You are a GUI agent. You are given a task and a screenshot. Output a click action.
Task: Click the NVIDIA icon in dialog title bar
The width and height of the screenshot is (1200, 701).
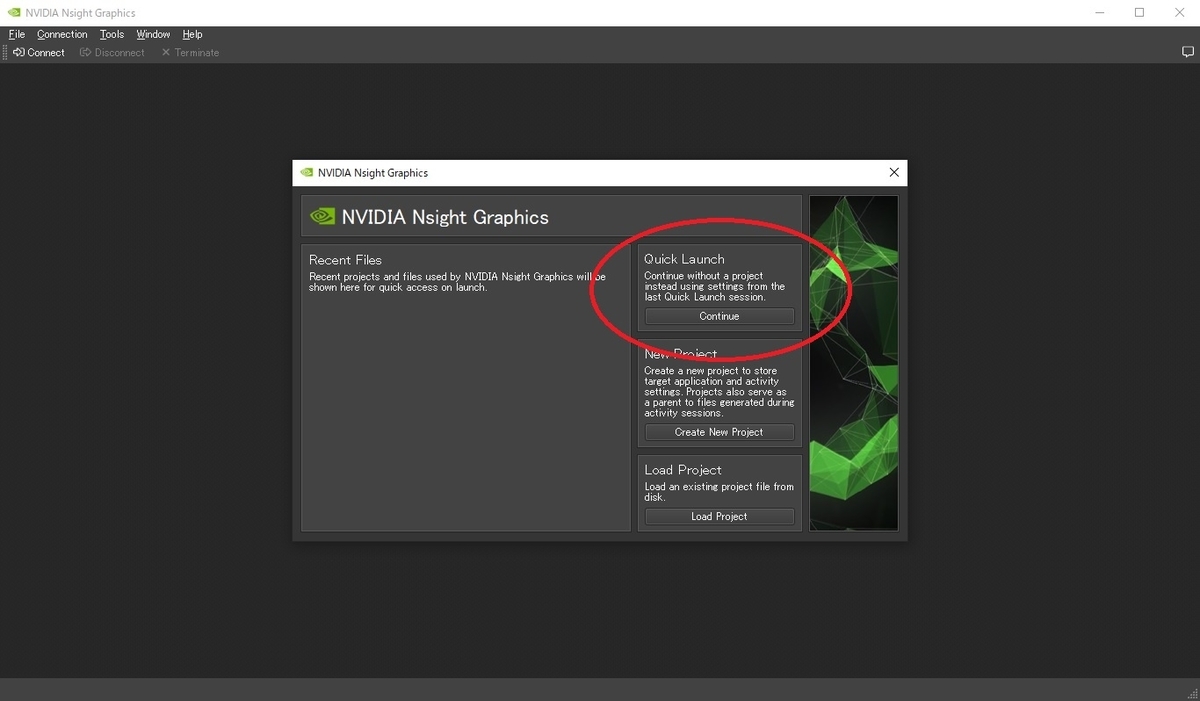click(x=306, y=172)
